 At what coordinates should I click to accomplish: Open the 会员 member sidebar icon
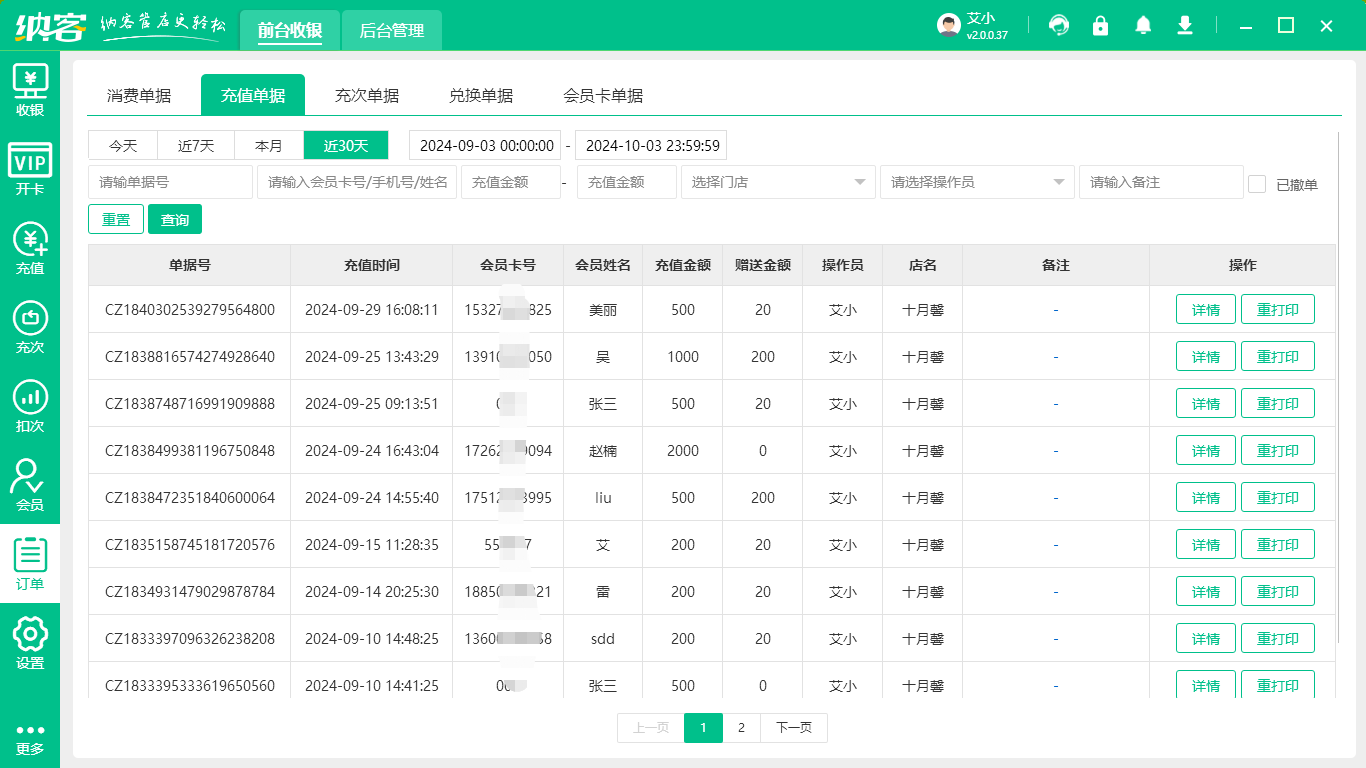point(30,485)
